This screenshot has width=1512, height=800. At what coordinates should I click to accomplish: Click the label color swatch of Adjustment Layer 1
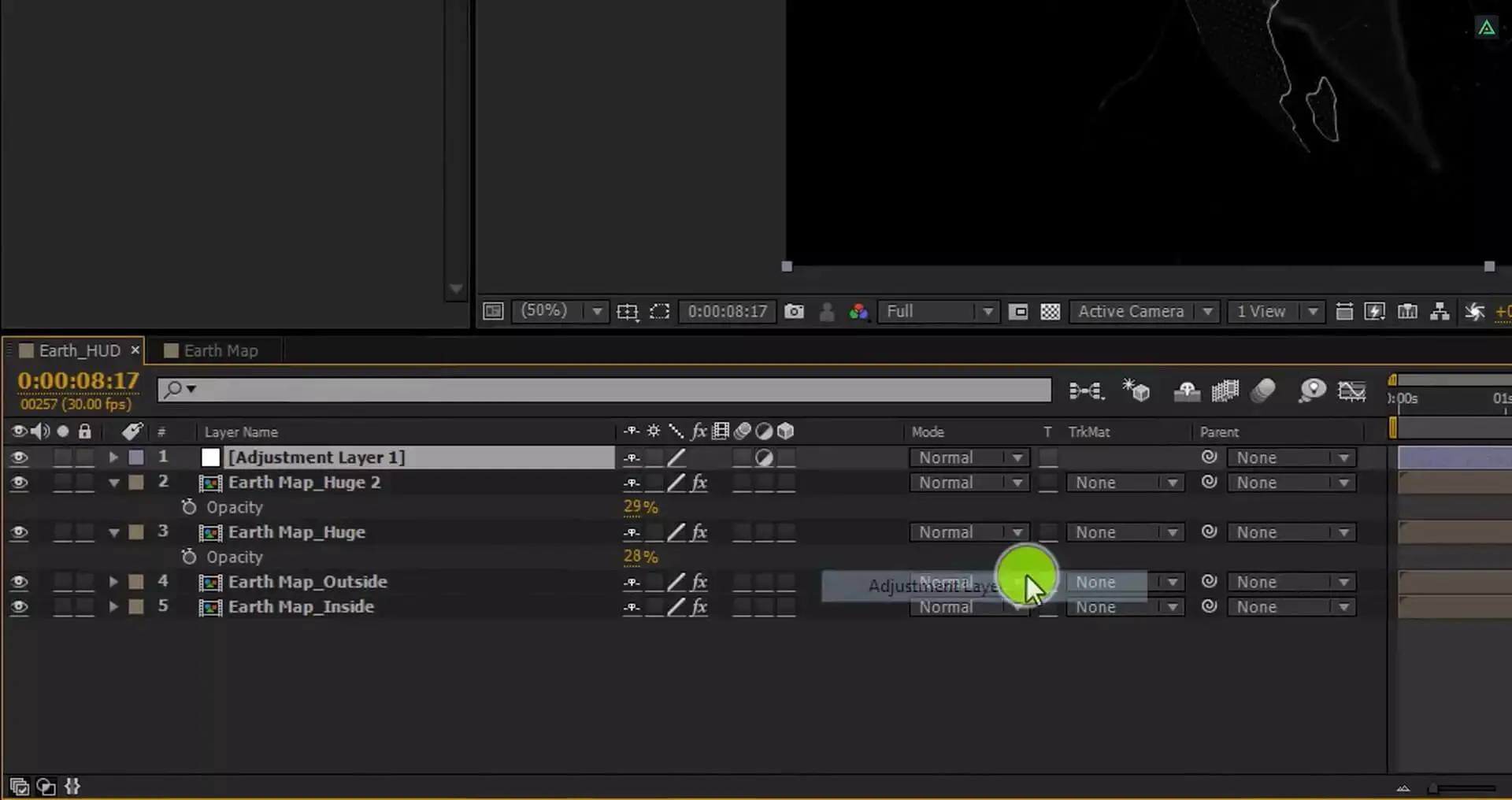tap(136, 457)
